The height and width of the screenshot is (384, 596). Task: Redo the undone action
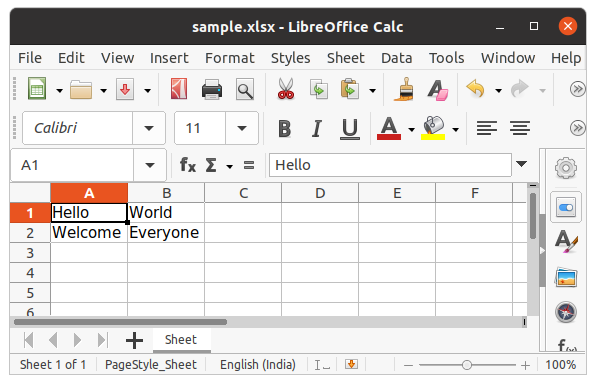click(x=520, y=89)
